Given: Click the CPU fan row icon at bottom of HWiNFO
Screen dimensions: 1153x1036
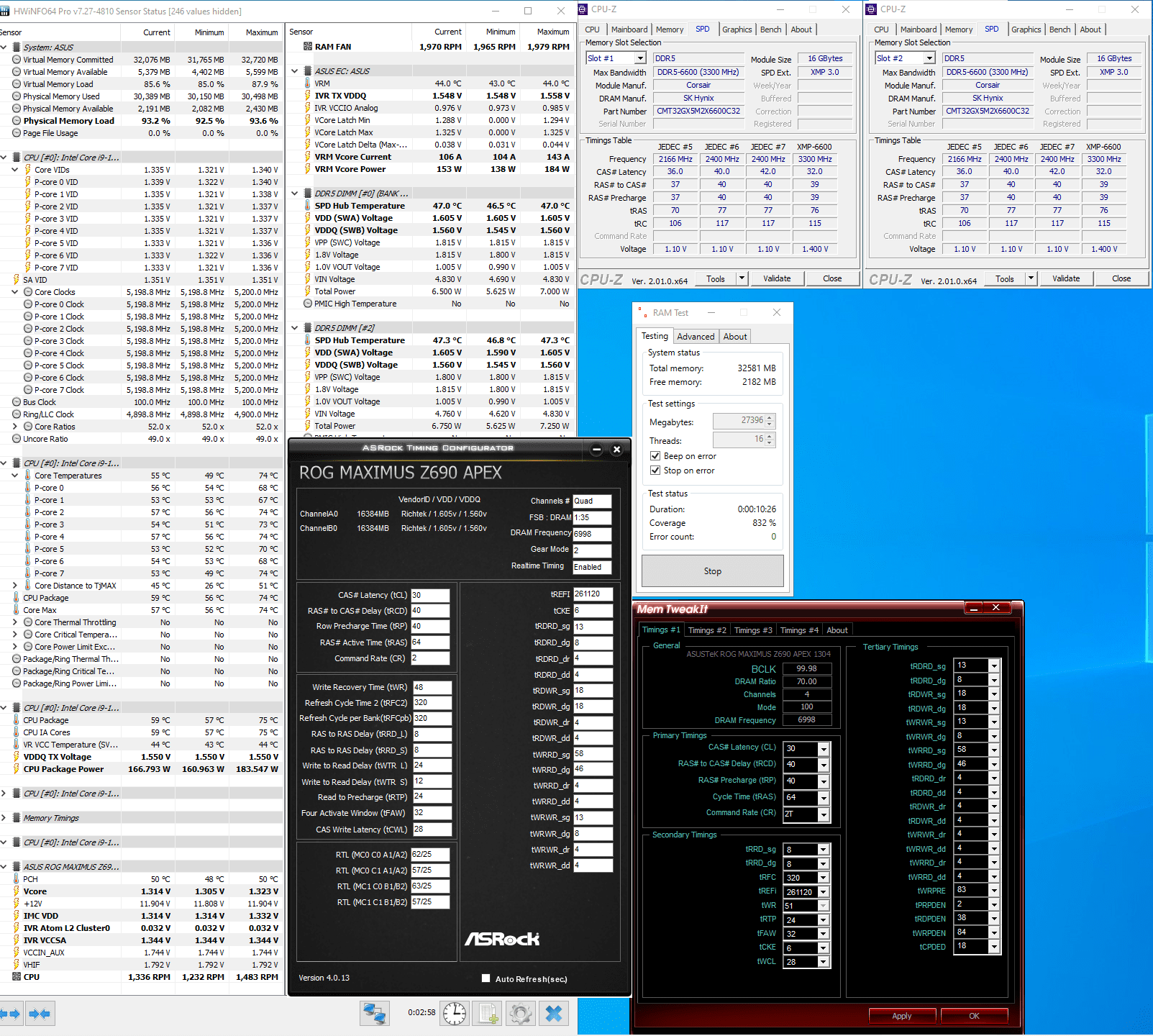Looking at the screenshot, I should [17, 977].
